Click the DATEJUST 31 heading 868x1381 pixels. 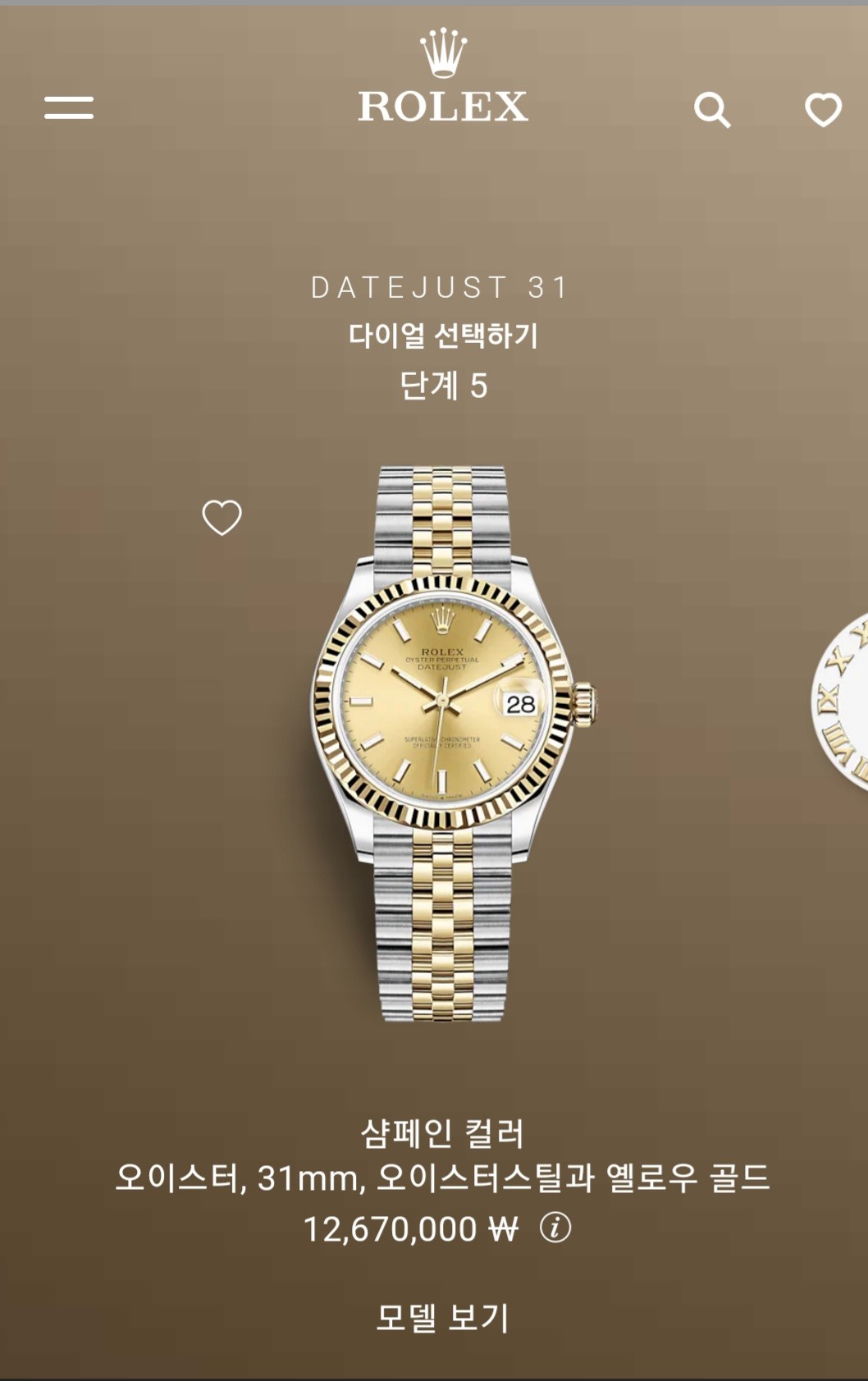[x=441, y=287]
